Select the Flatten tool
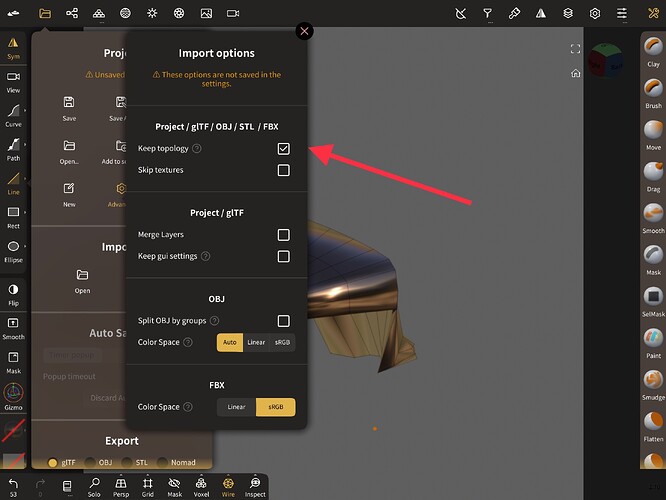This screenshot has width=666, height=500. coord(653,427)
